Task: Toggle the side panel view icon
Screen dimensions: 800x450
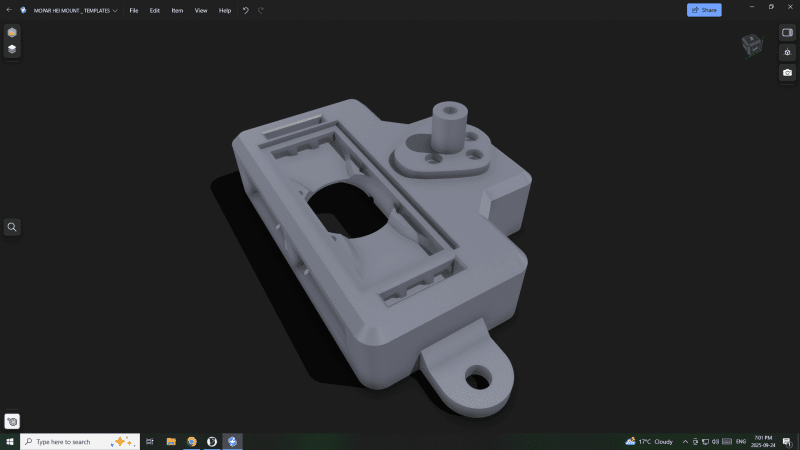Action: (787, 32)
